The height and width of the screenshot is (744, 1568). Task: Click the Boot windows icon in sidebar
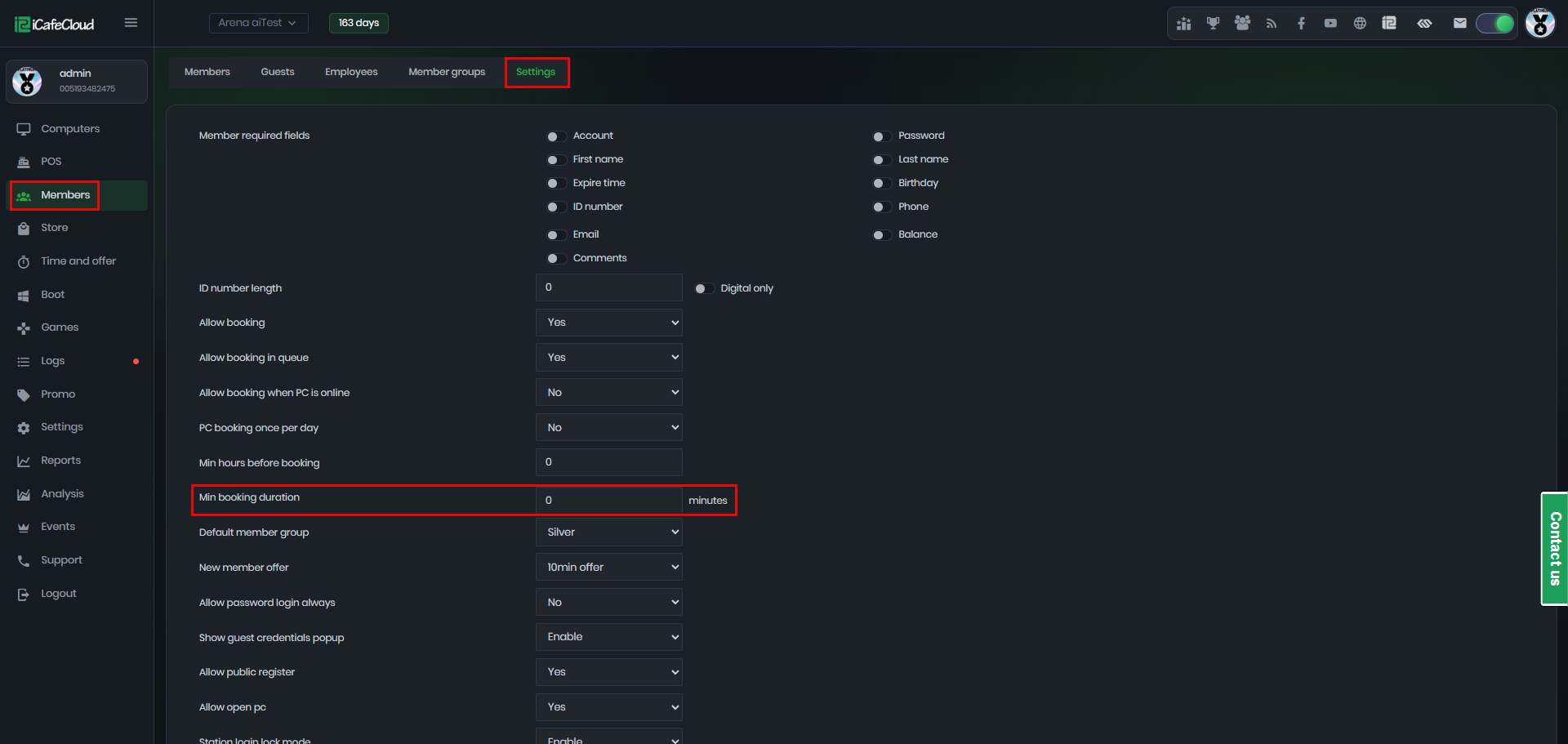[x=24, y=296]
